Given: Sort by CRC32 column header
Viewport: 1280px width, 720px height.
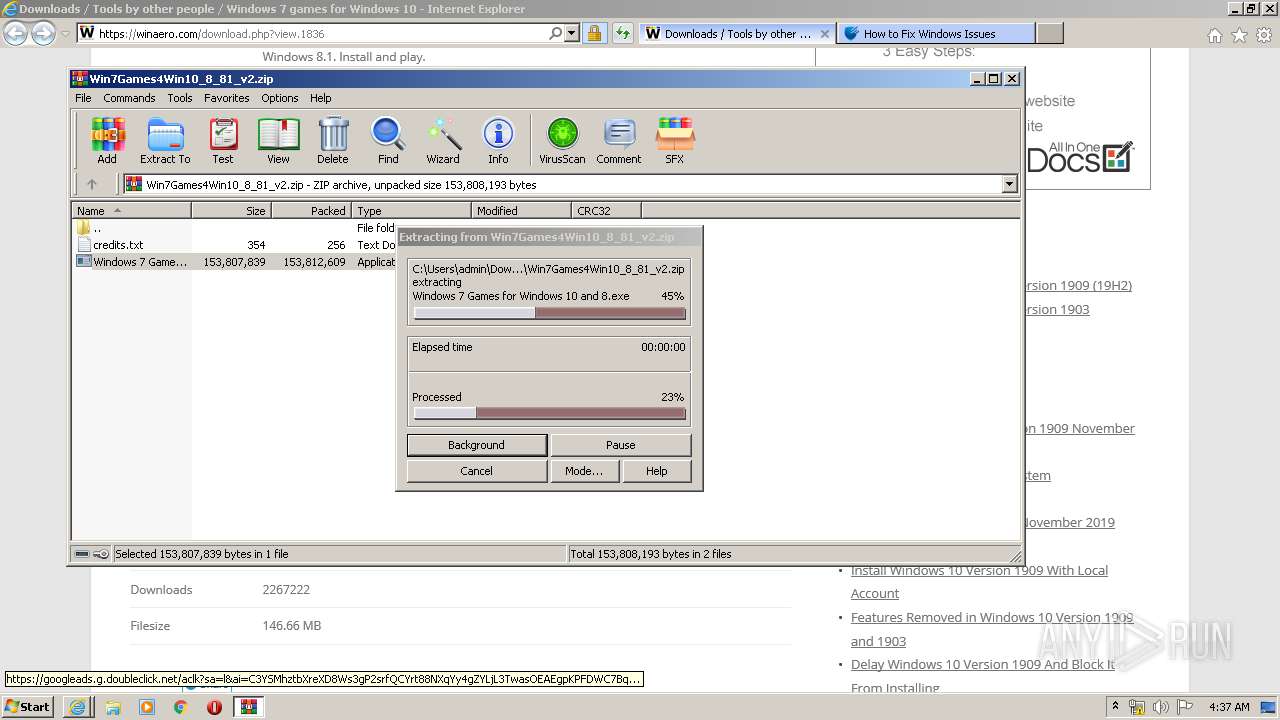Looking at the screenshot, I should click(606, 211).
